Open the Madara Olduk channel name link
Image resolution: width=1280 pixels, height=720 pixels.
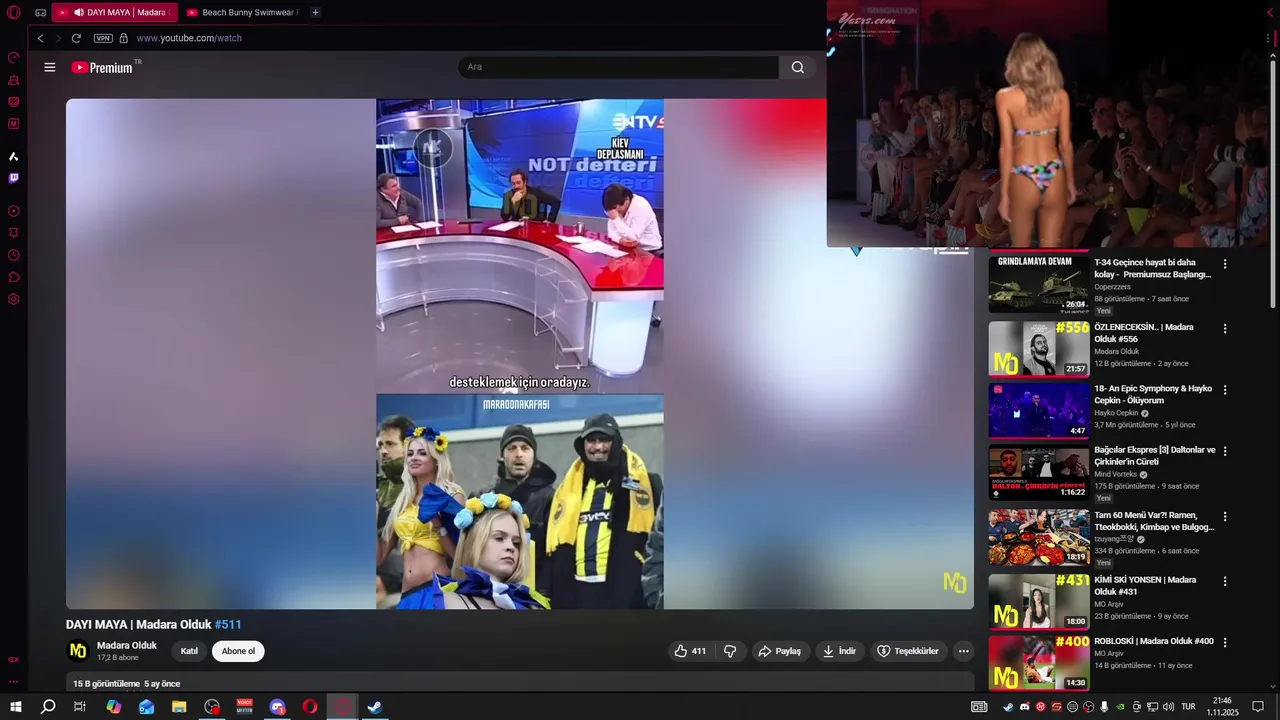(127, 645)
